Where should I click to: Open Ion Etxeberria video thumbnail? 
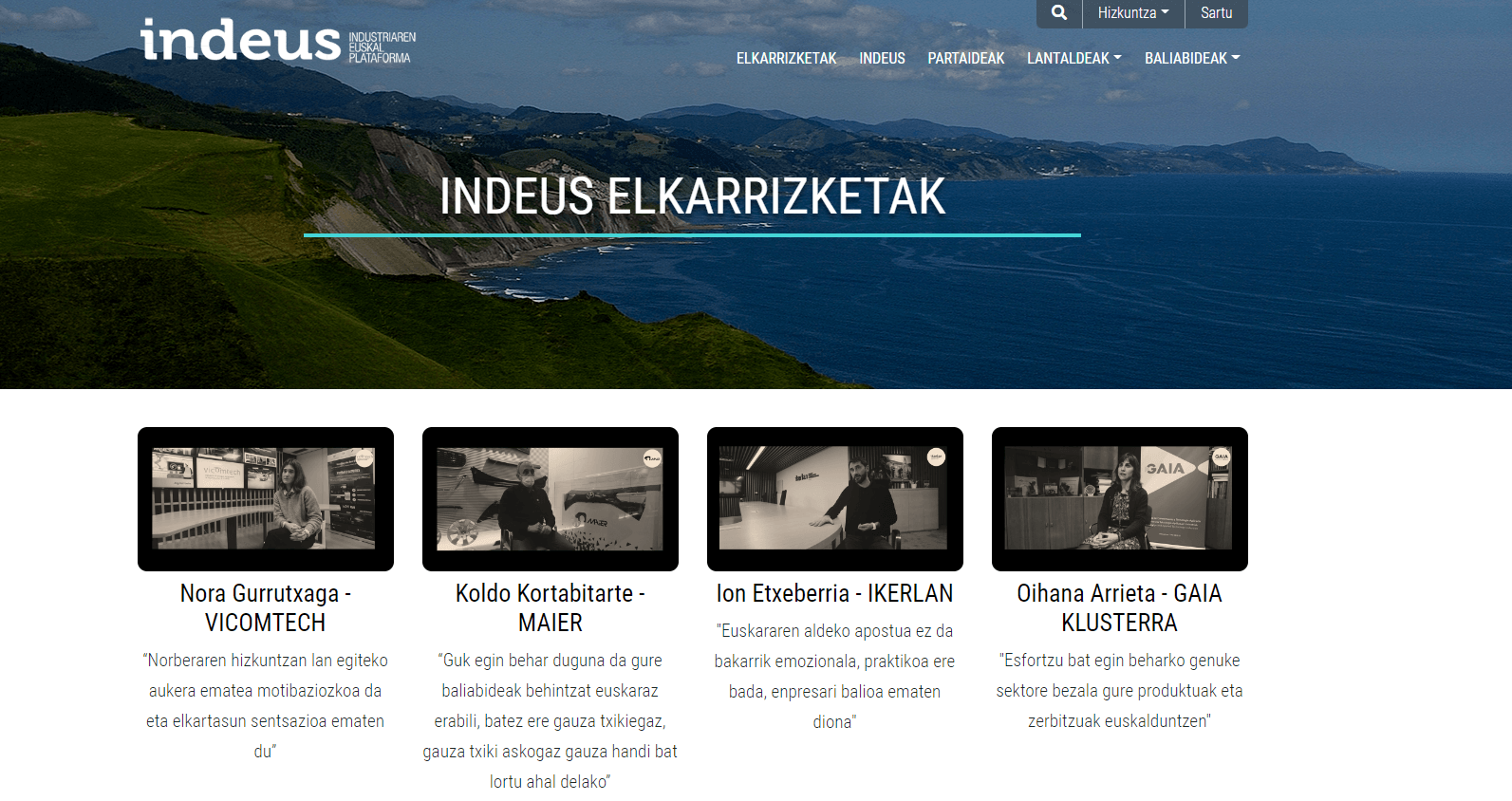coord(835,499)
